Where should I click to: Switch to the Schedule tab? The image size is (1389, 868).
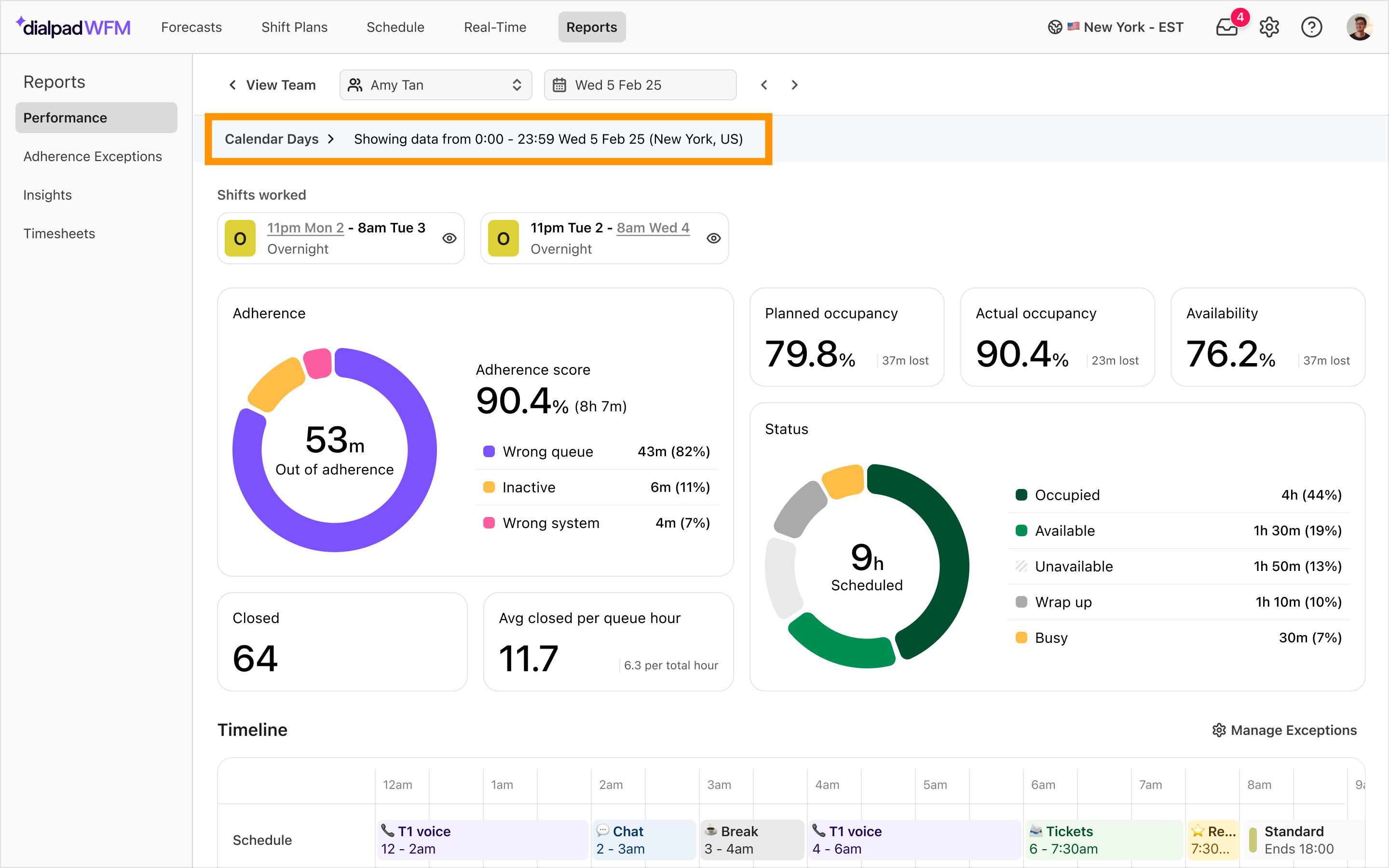[395, 27]
